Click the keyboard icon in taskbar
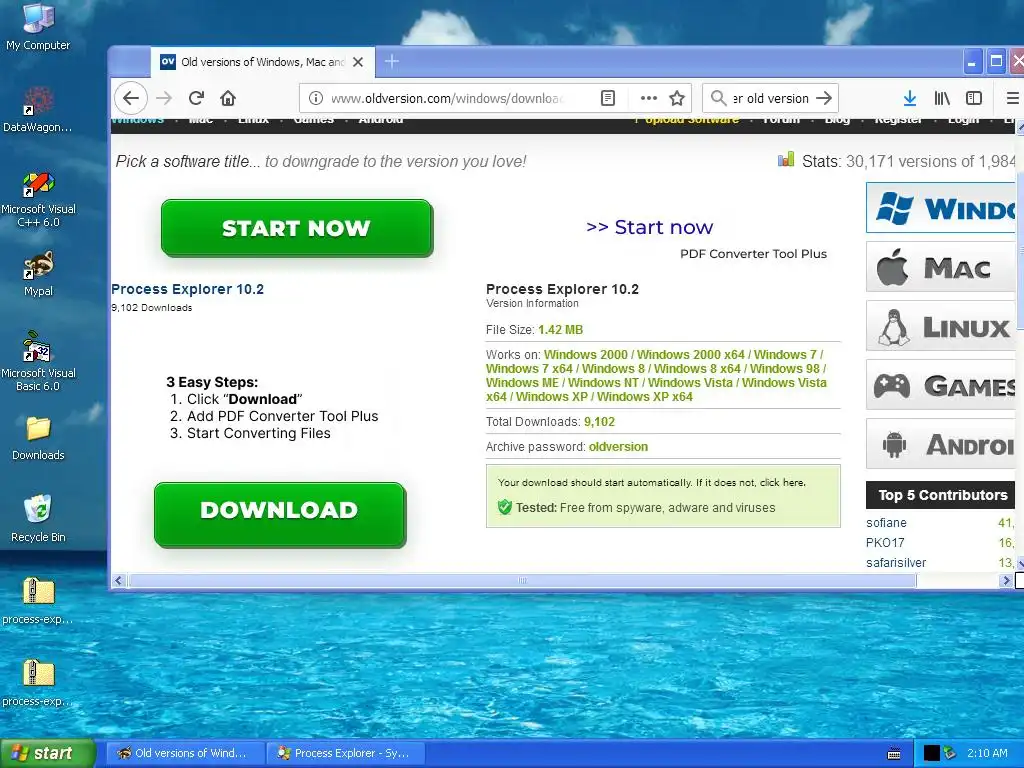 tap(894, 754)
